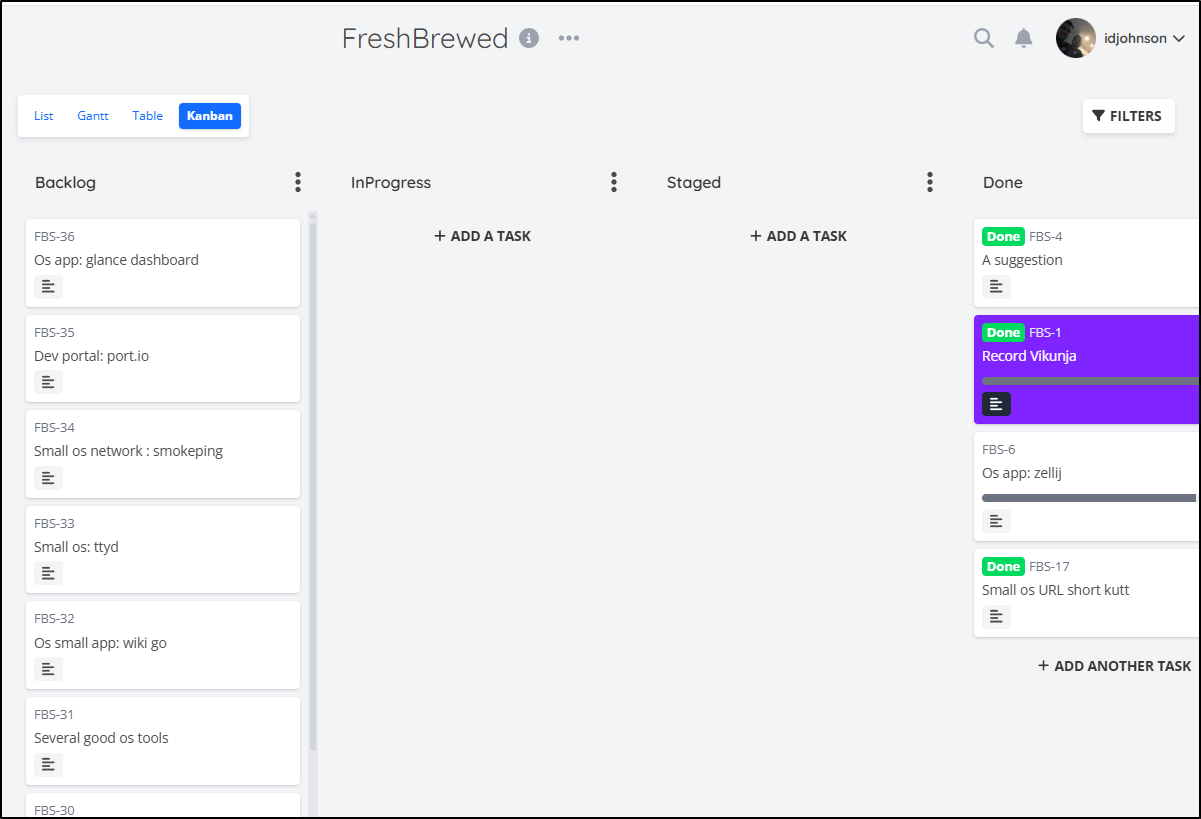Click description icon on FBS-36 card
Image resolution: width=1201 pixels, height=819 pixels.
[48, 287]
